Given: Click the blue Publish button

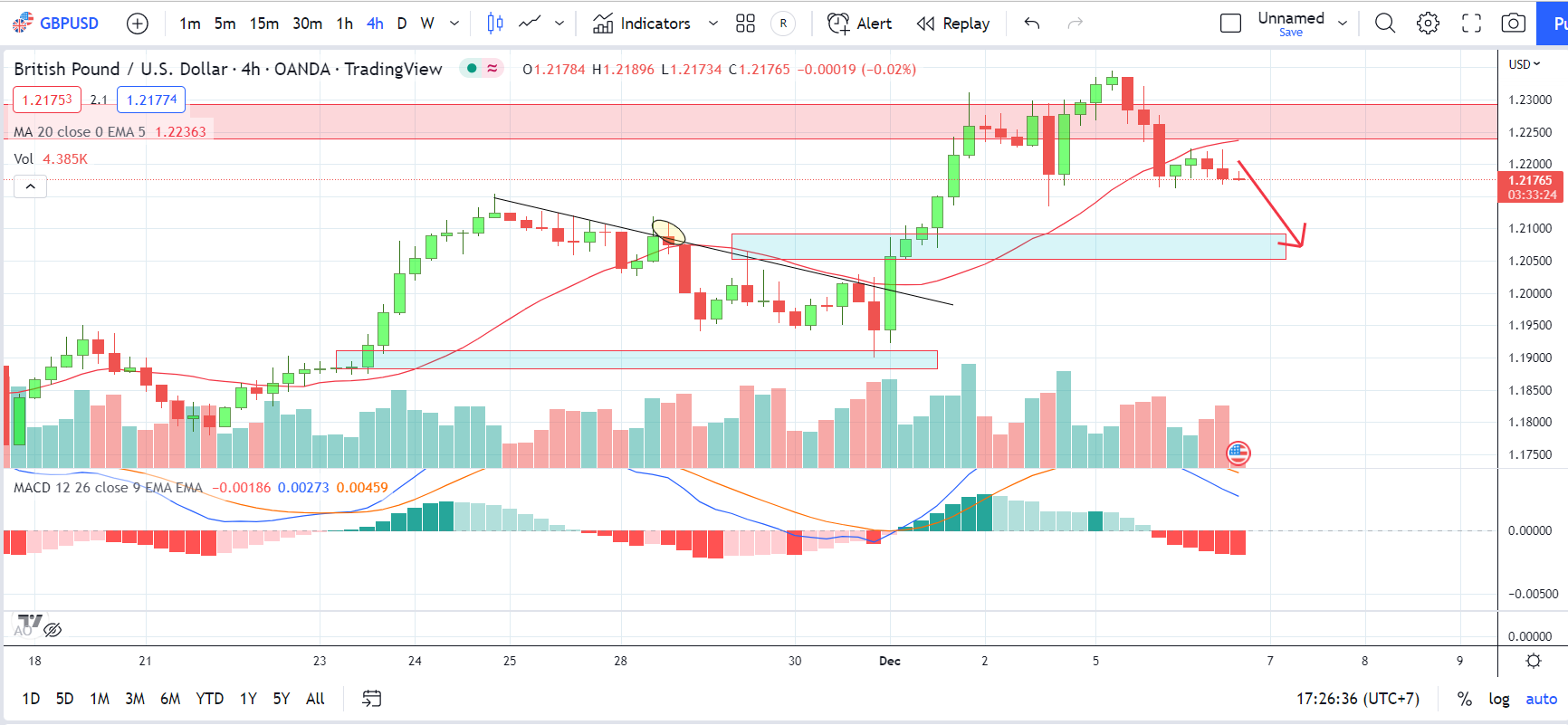Looking at the screenshot, I should point(1552,24).
